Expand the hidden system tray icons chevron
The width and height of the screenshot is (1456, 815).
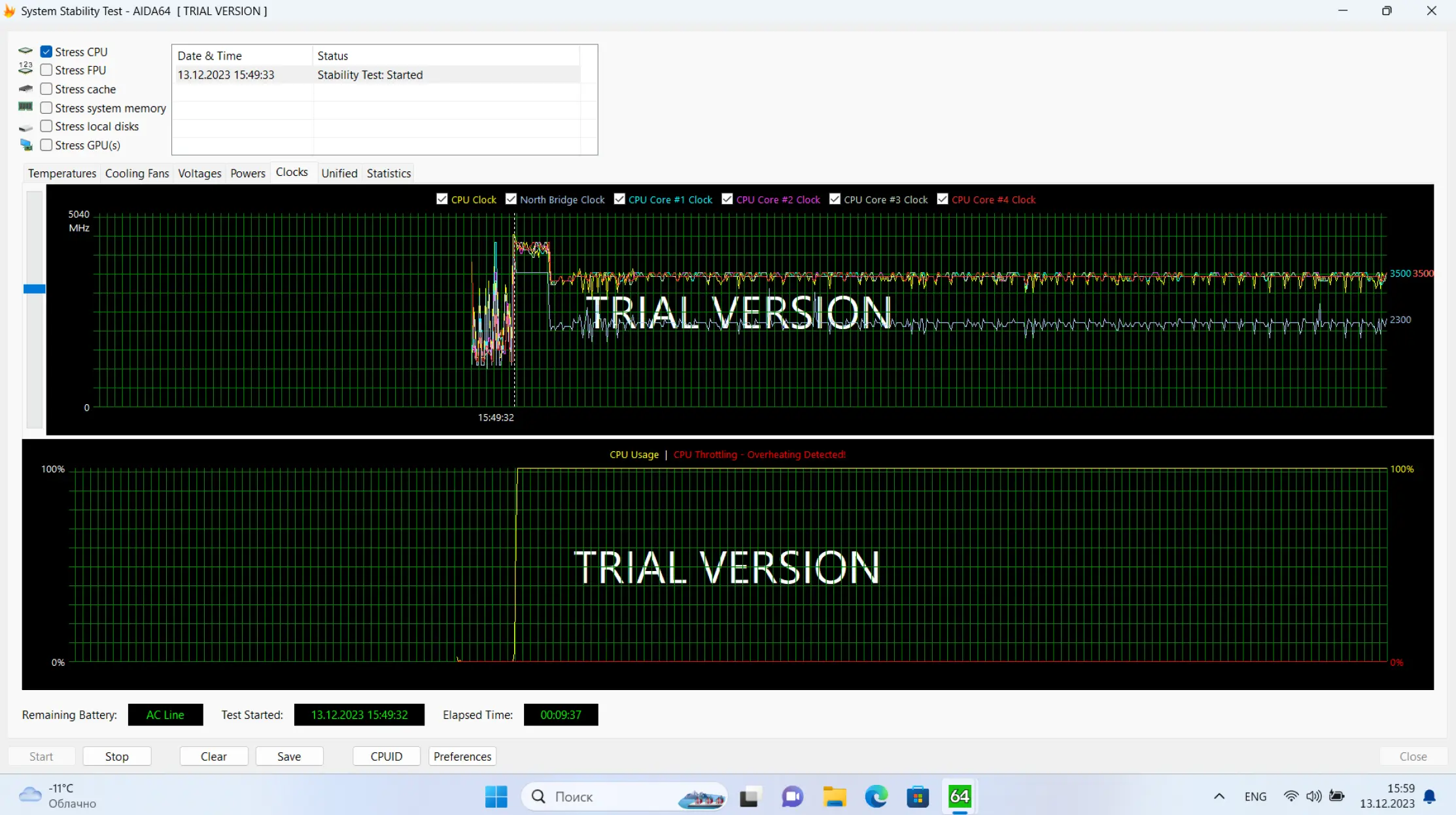(x=1219, y=796)
